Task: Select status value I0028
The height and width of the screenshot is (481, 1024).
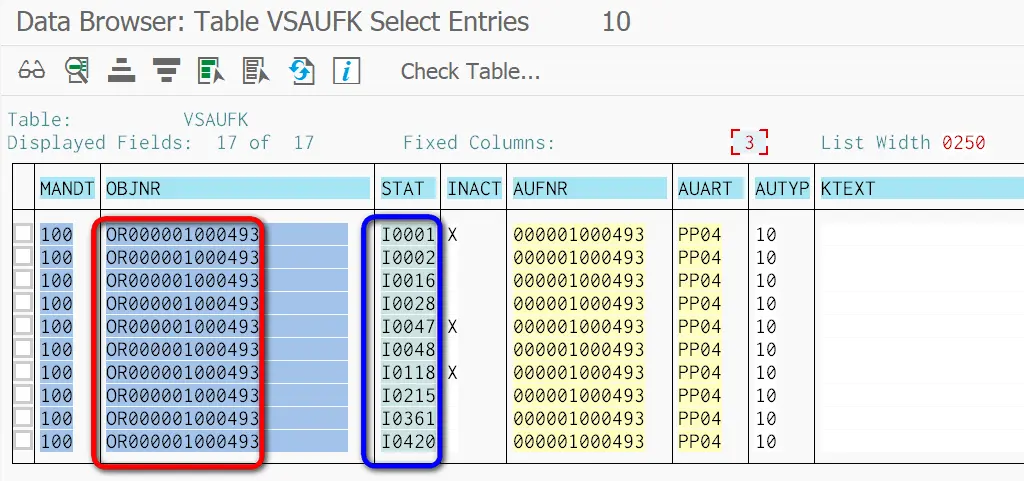Action: 408,303
